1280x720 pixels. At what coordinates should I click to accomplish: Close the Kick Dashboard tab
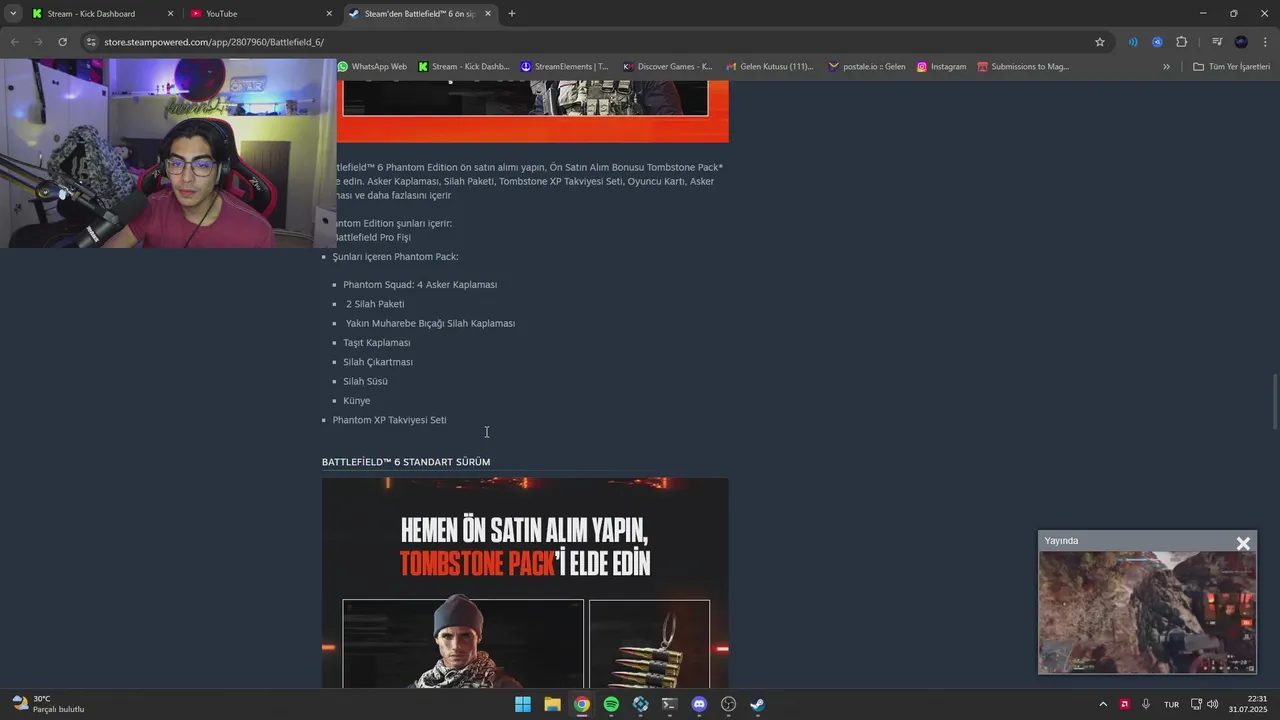[x=170, y=14]
